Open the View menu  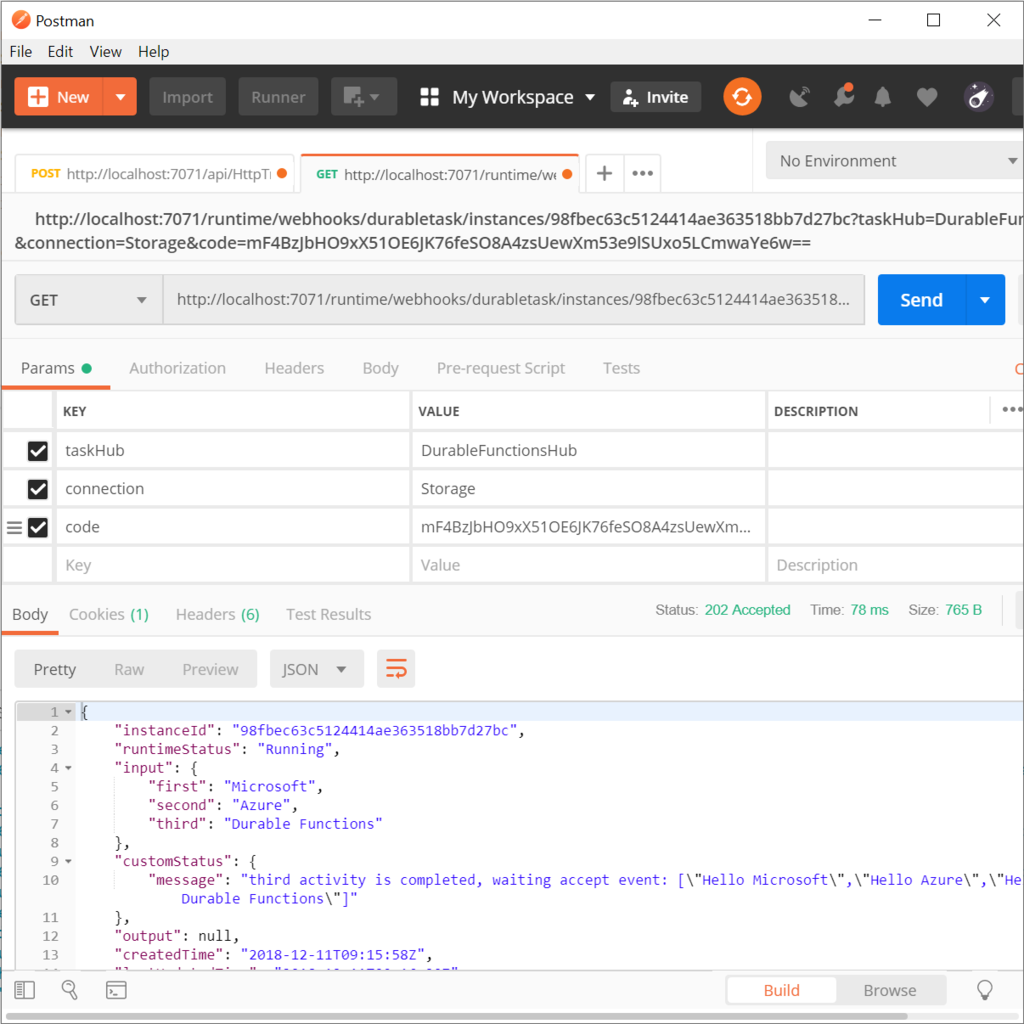105,52
